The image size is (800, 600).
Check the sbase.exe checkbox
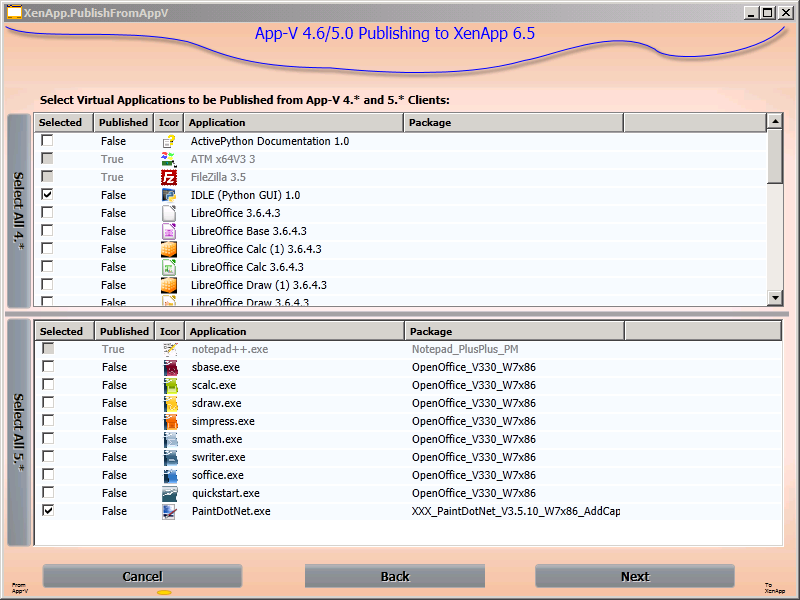coord(48,367)
